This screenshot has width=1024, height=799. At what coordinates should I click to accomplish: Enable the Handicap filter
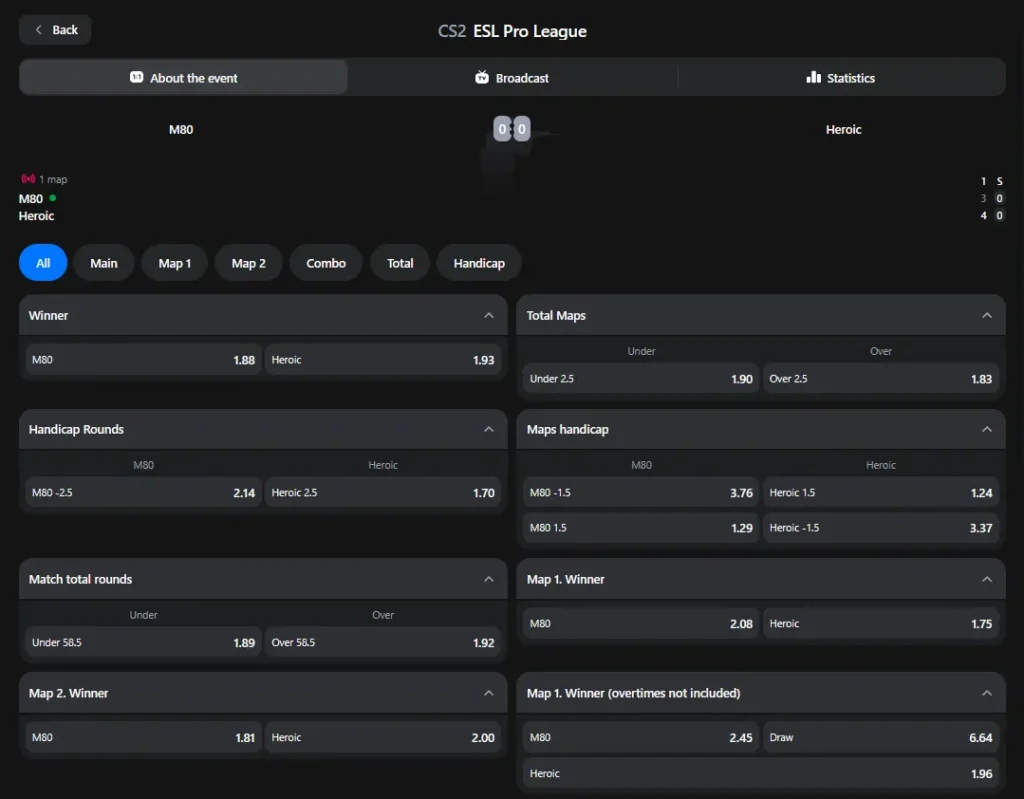(479, 262)
